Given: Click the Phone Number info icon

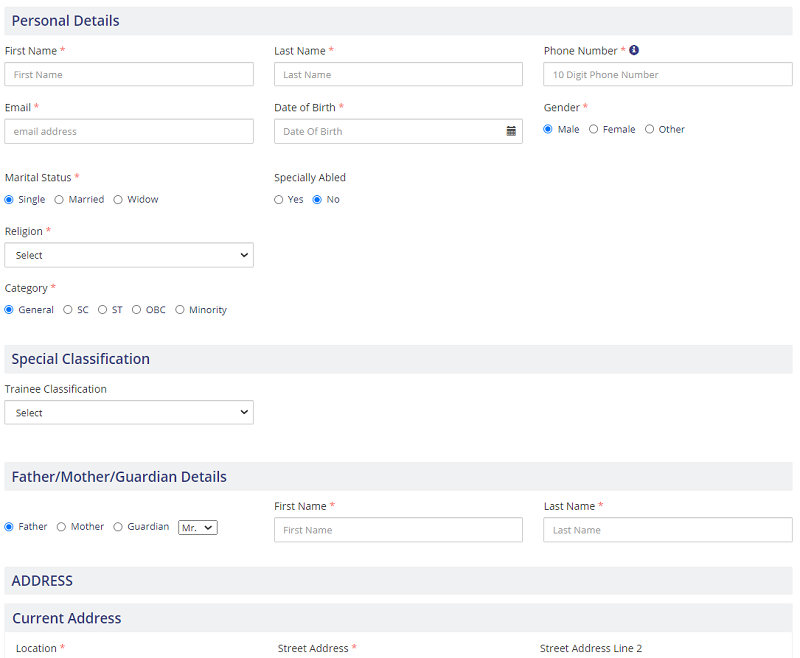Looking at the screenshot, I should 634,50.
